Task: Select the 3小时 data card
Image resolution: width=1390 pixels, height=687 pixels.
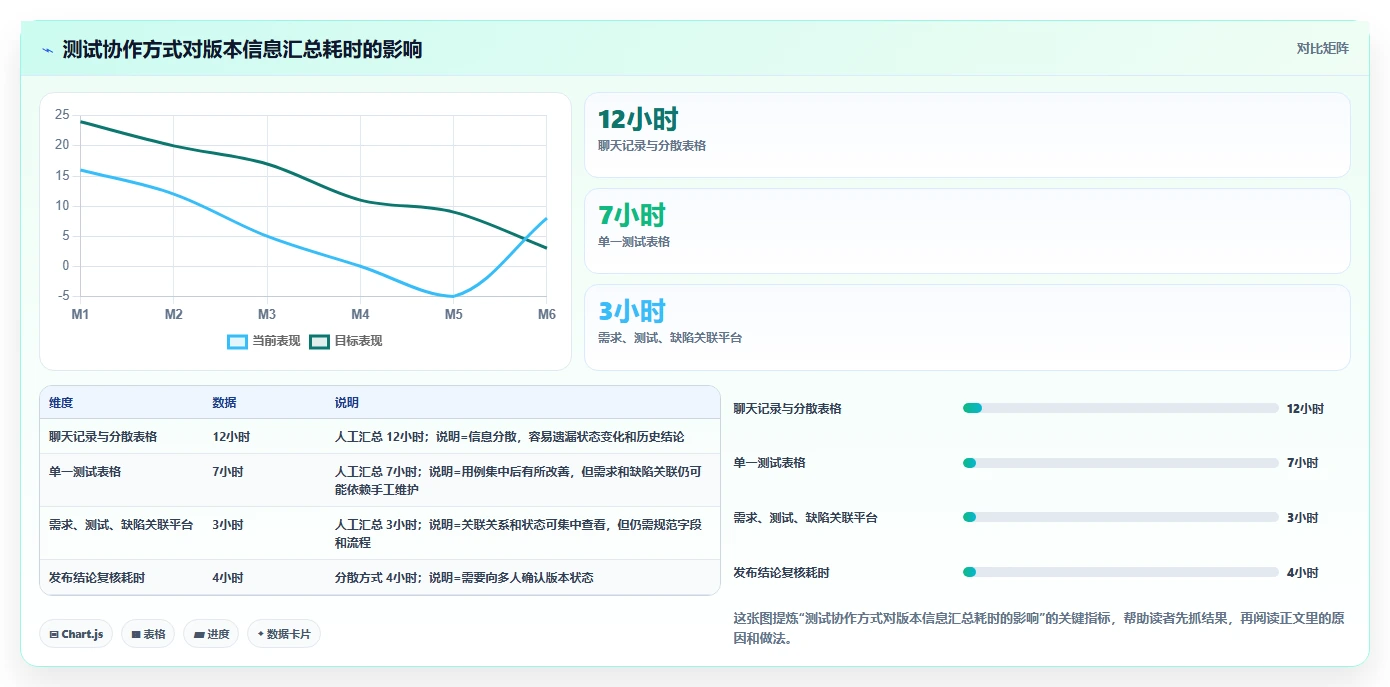Action: tap(967, 327)
